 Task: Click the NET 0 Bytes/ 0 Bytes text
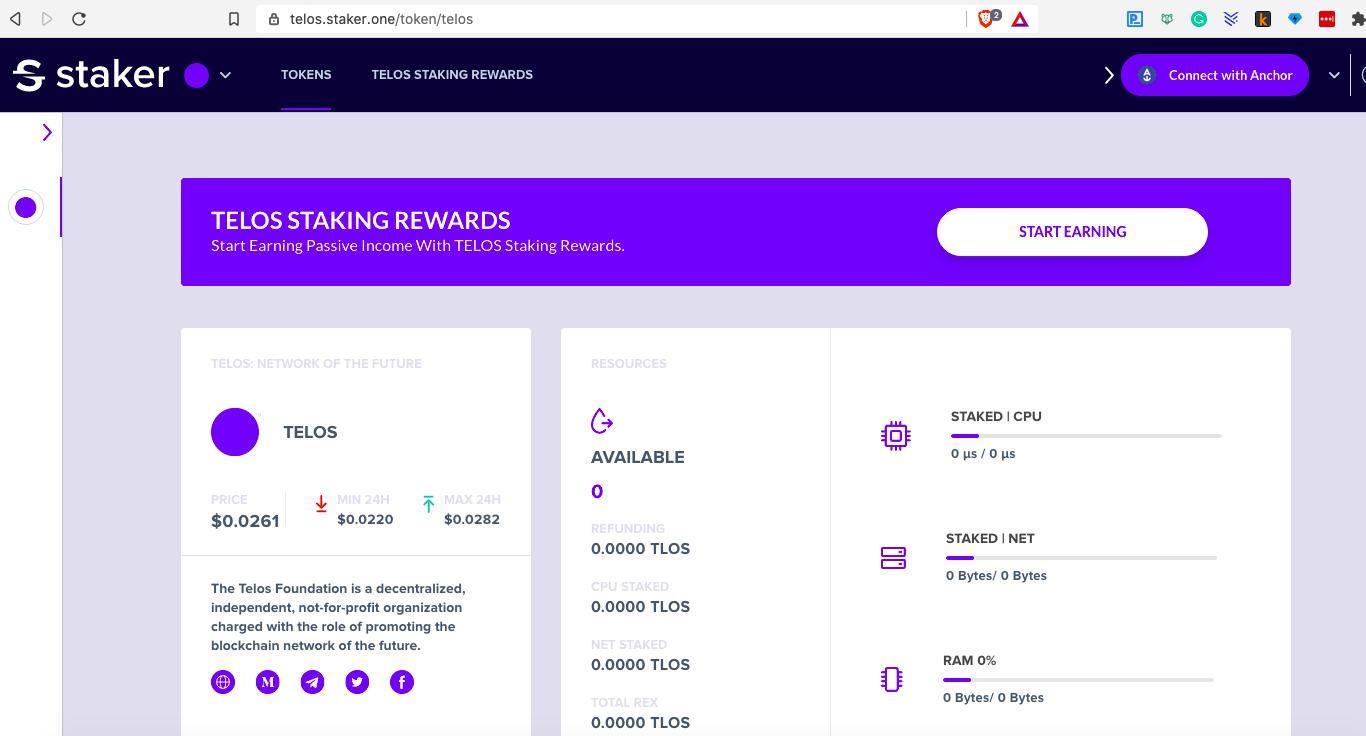996,576
